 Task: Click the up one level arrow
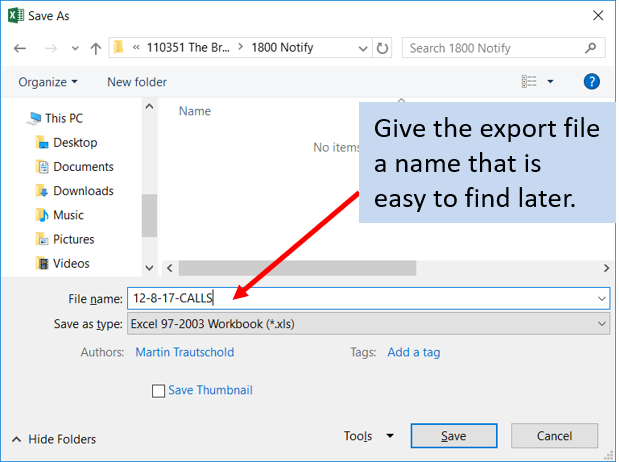[95, 48]
